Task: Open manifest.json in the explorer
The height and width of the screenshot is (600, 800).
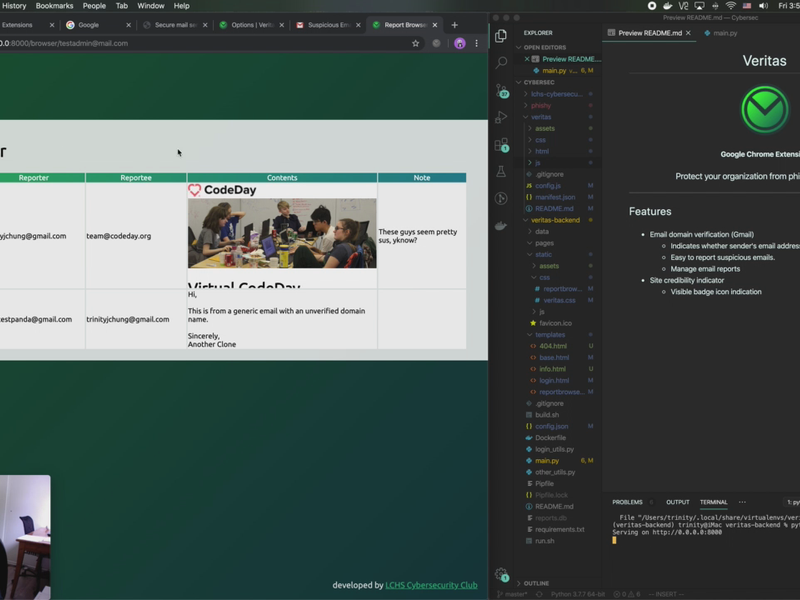Action: [x=555, y=197]
